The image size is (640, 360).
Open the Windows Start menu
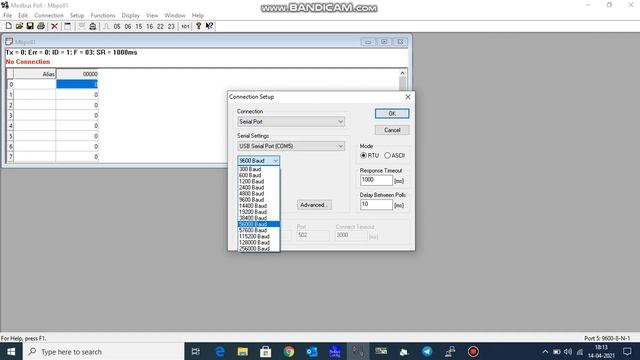click(11, 351)
